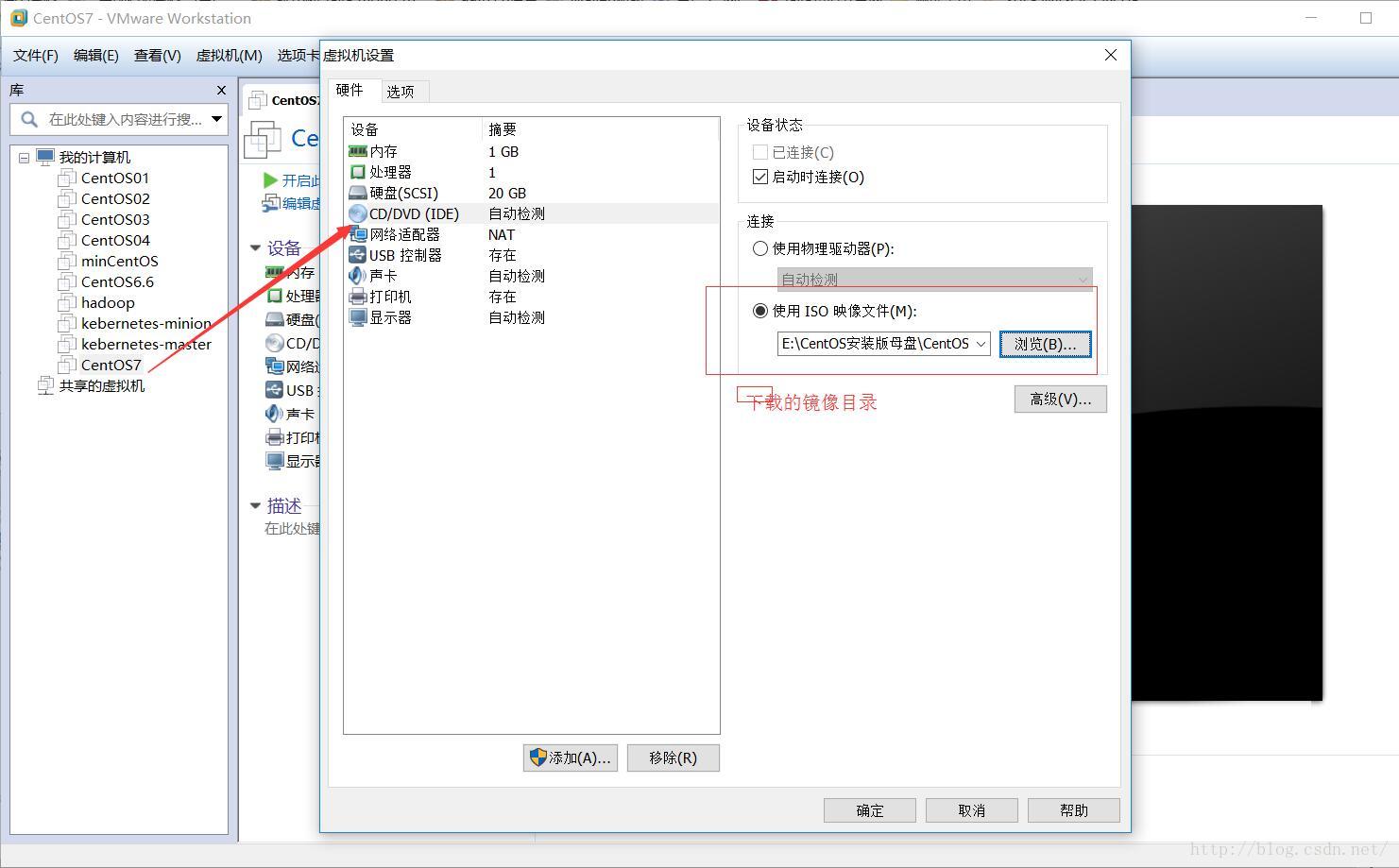Collapse the Description (描述) section
Screen dimensions: 1399x868
click(x=255, y=505)
